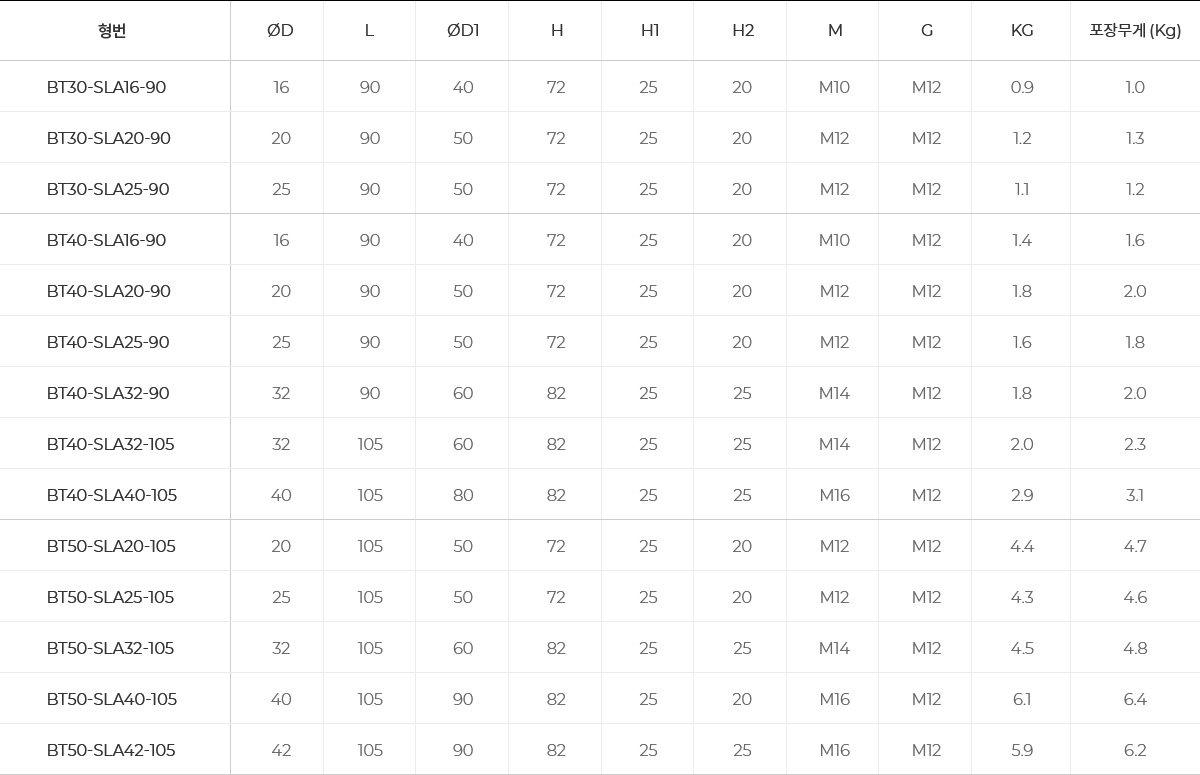This screenshot has height=775, width=1200.
Task: Select the M14 cell in the BT40-SLA32-90 row
Action: [x=834, y=393]
